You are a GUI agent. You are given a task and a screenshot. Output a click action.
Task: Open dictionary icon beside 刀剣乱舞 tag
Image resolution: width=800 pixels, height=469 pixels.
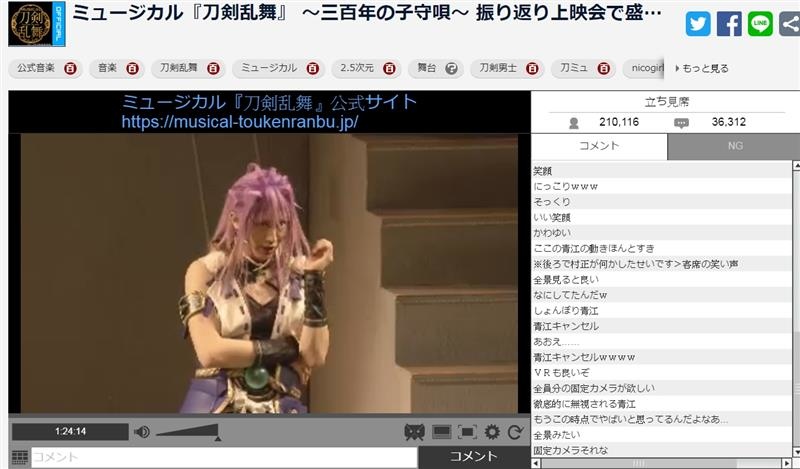click(x=213, y=68)
